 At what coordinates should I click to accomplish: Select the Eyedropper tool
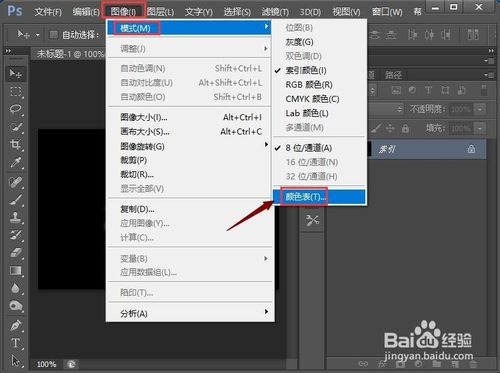(x=15, y=162)
